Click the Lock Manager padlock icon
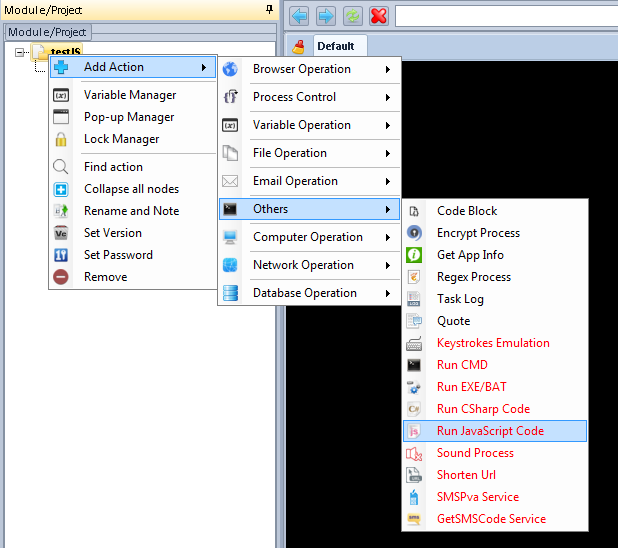Viewport: 618px width, 548px height. [x=61, y=139]
